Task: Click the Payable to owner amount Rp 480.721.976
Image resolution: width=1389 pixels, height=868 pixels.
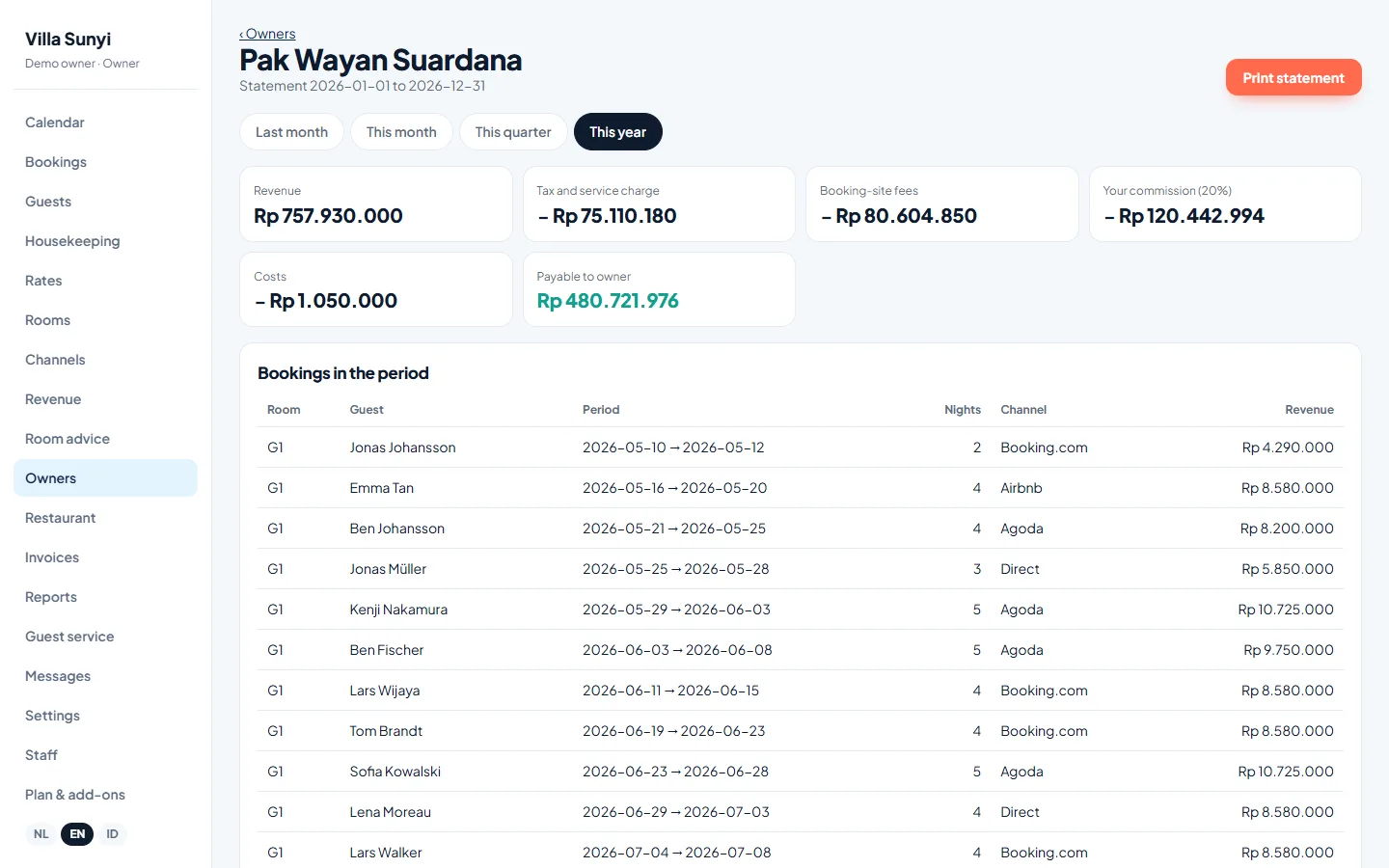Action: click(x=608, y=301)
